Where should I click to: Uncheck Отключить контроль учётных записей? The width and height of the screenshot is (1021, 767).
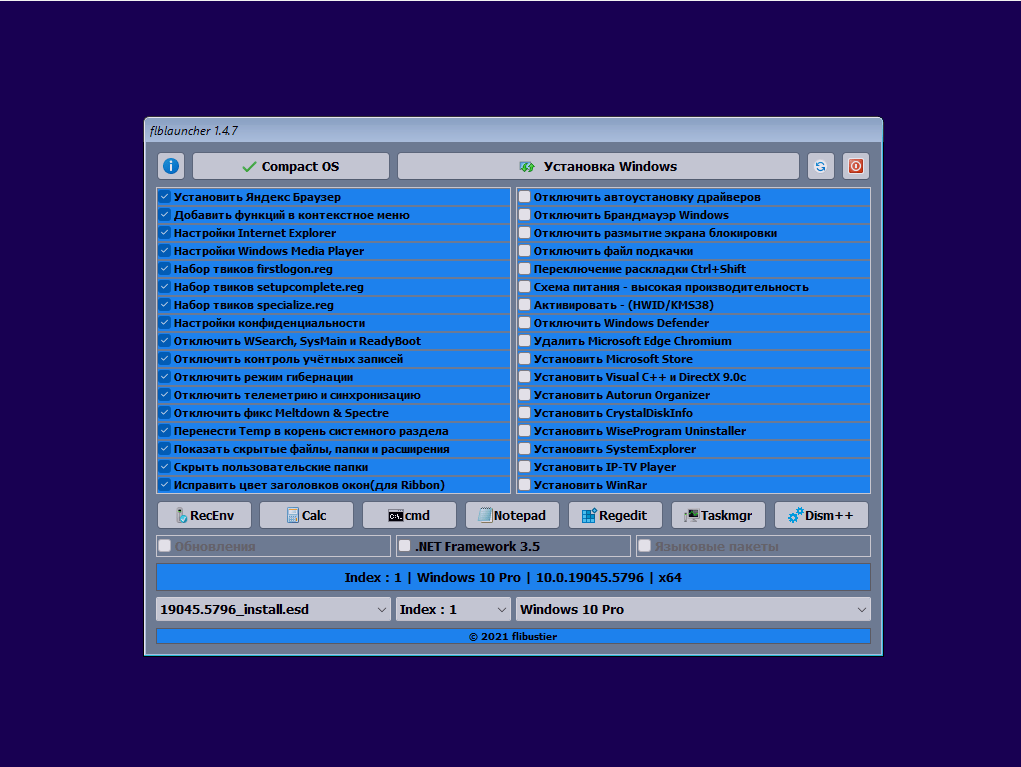point(165,359)
